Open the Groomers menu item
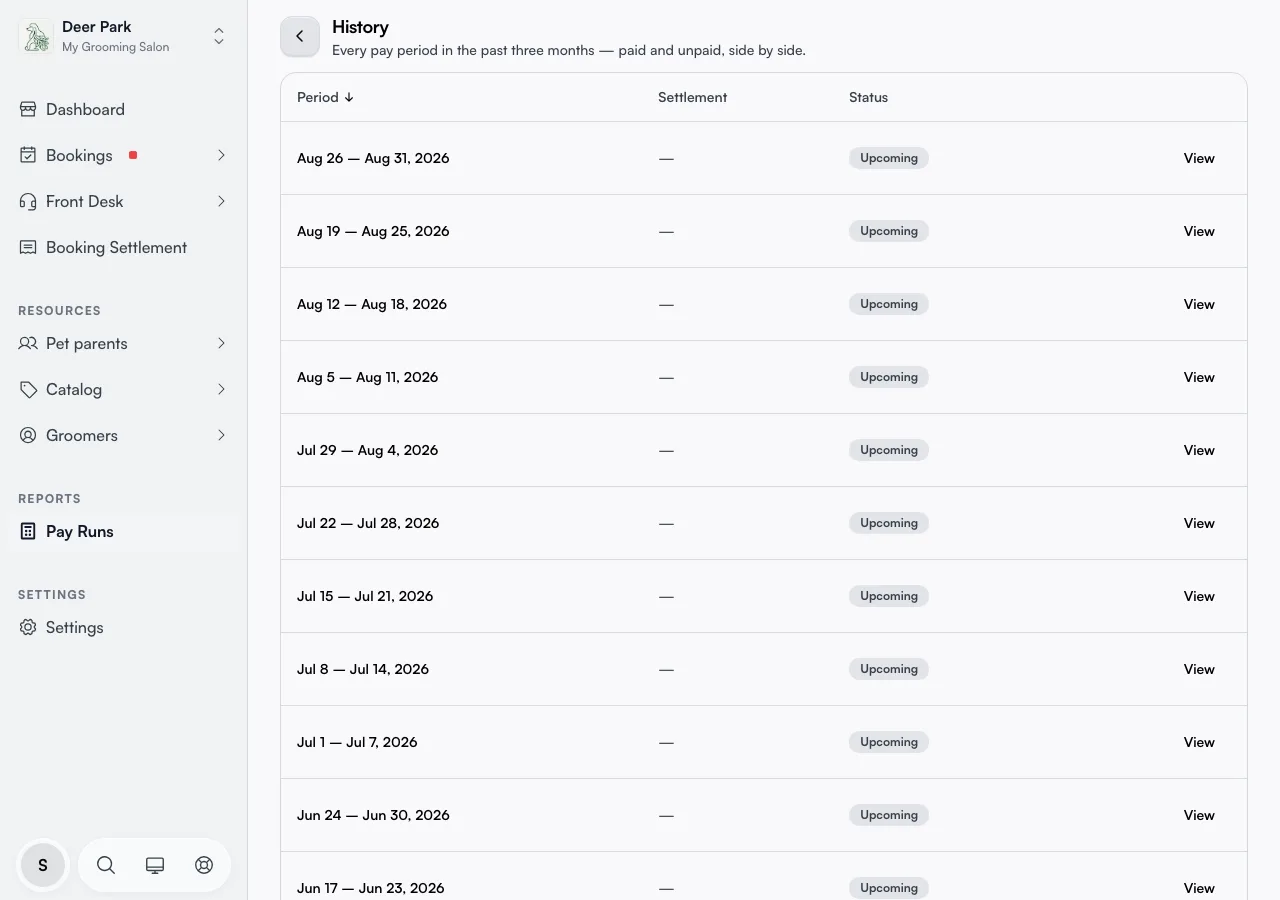Screen dimensions: 1280x900 tap(124, 435)
